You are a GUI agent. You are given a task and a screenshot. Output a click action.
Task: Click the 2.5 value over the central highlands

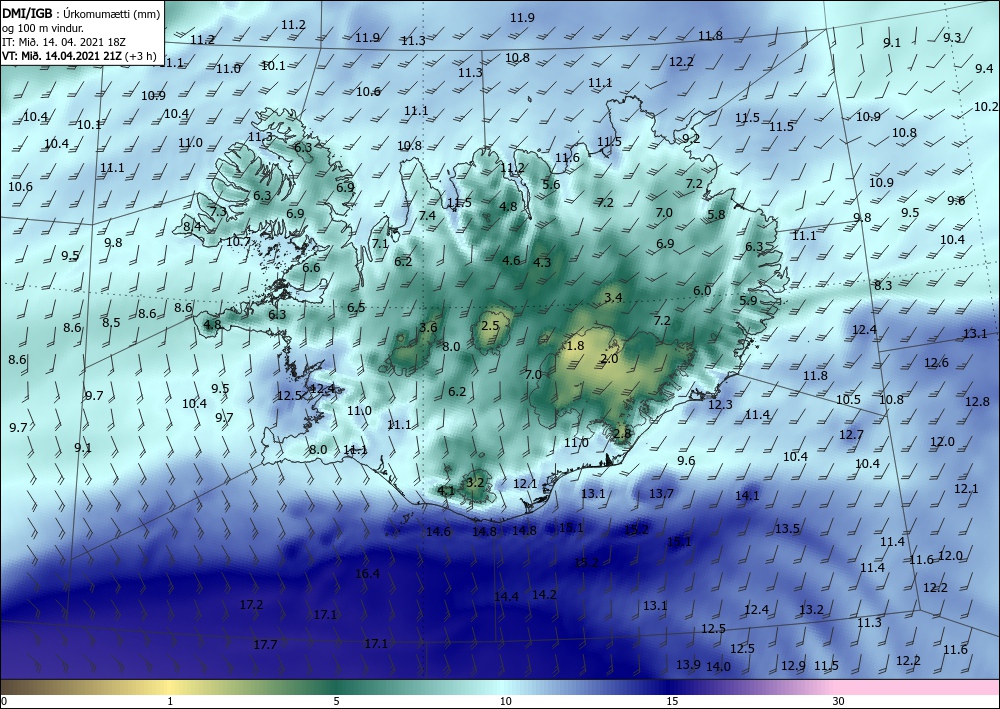490,326
